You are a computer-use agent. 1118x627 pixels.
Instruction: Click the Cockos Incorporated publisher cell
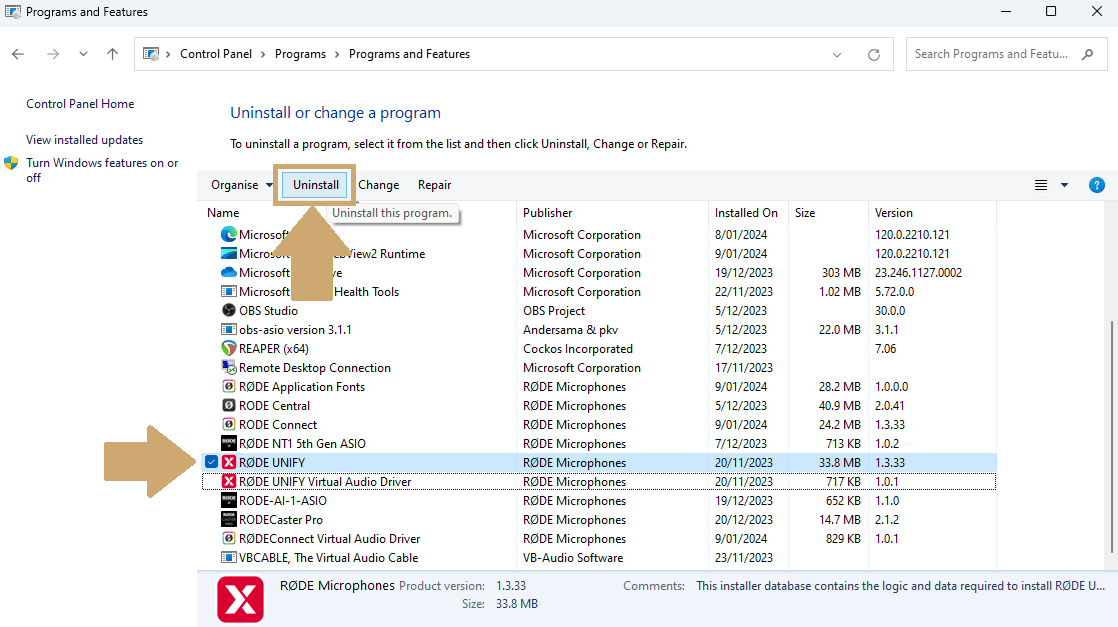point(578,349)
